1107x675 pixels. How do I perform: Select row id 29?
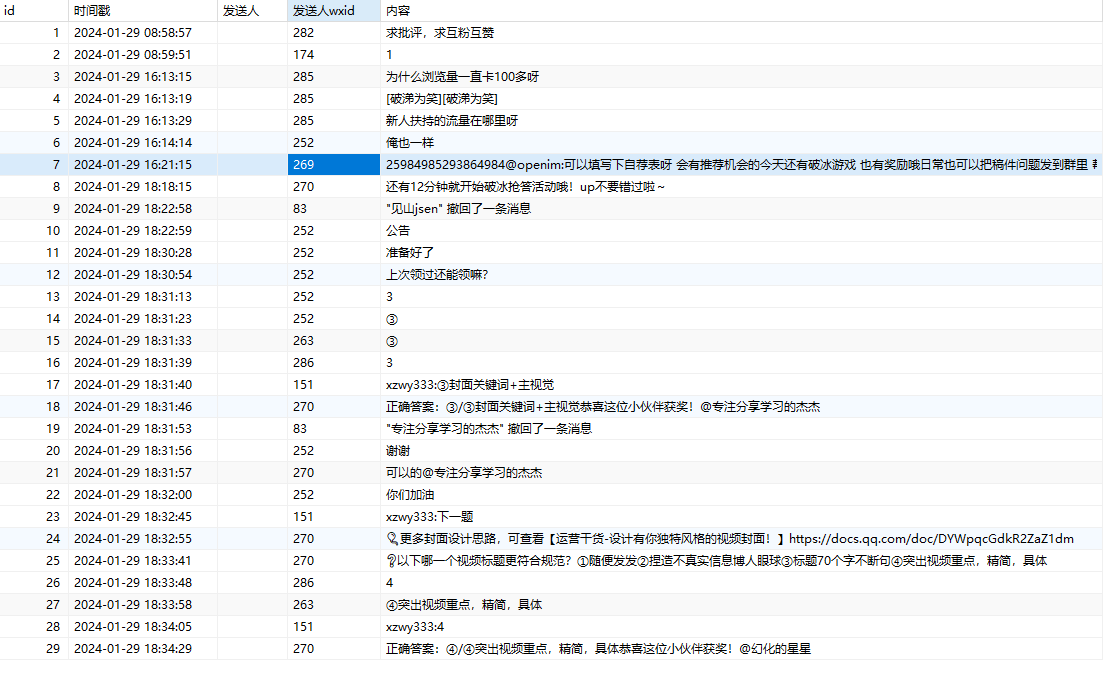pos(34,648)
